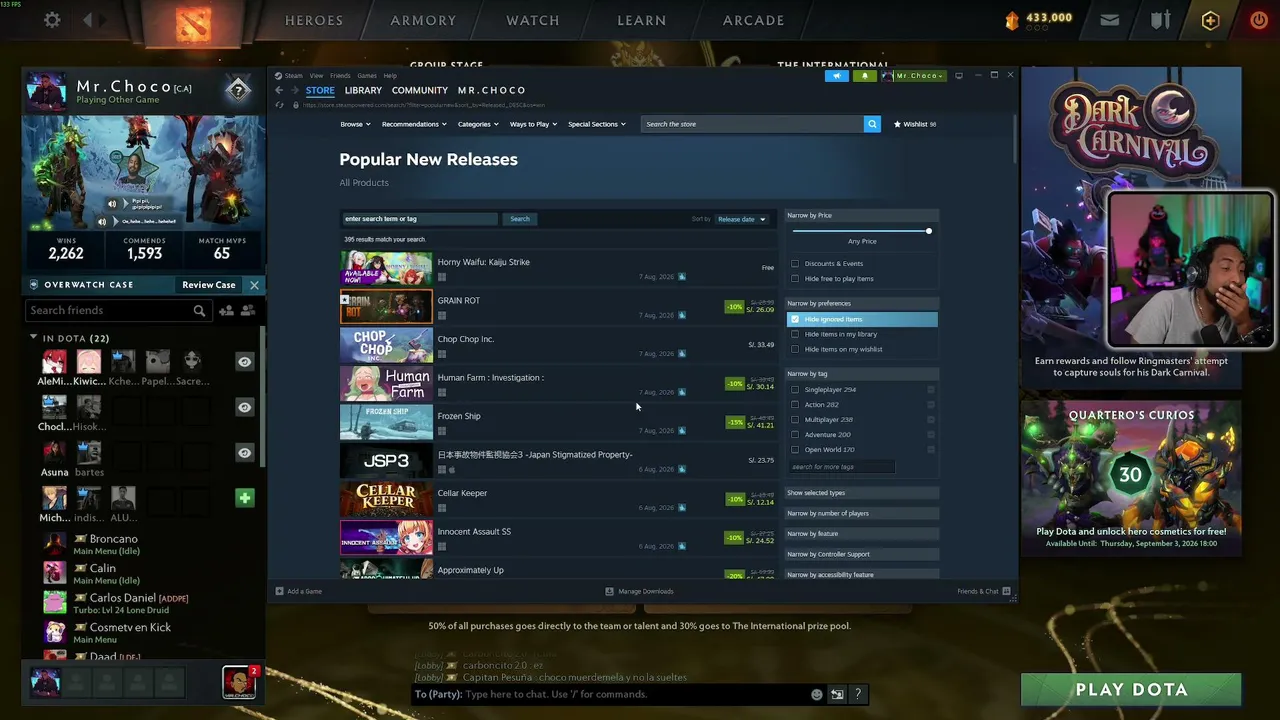This screenshot has height=720, width=1280.
Task: Adjust the Narrow by Price slider handle
Action: [928, 231]
